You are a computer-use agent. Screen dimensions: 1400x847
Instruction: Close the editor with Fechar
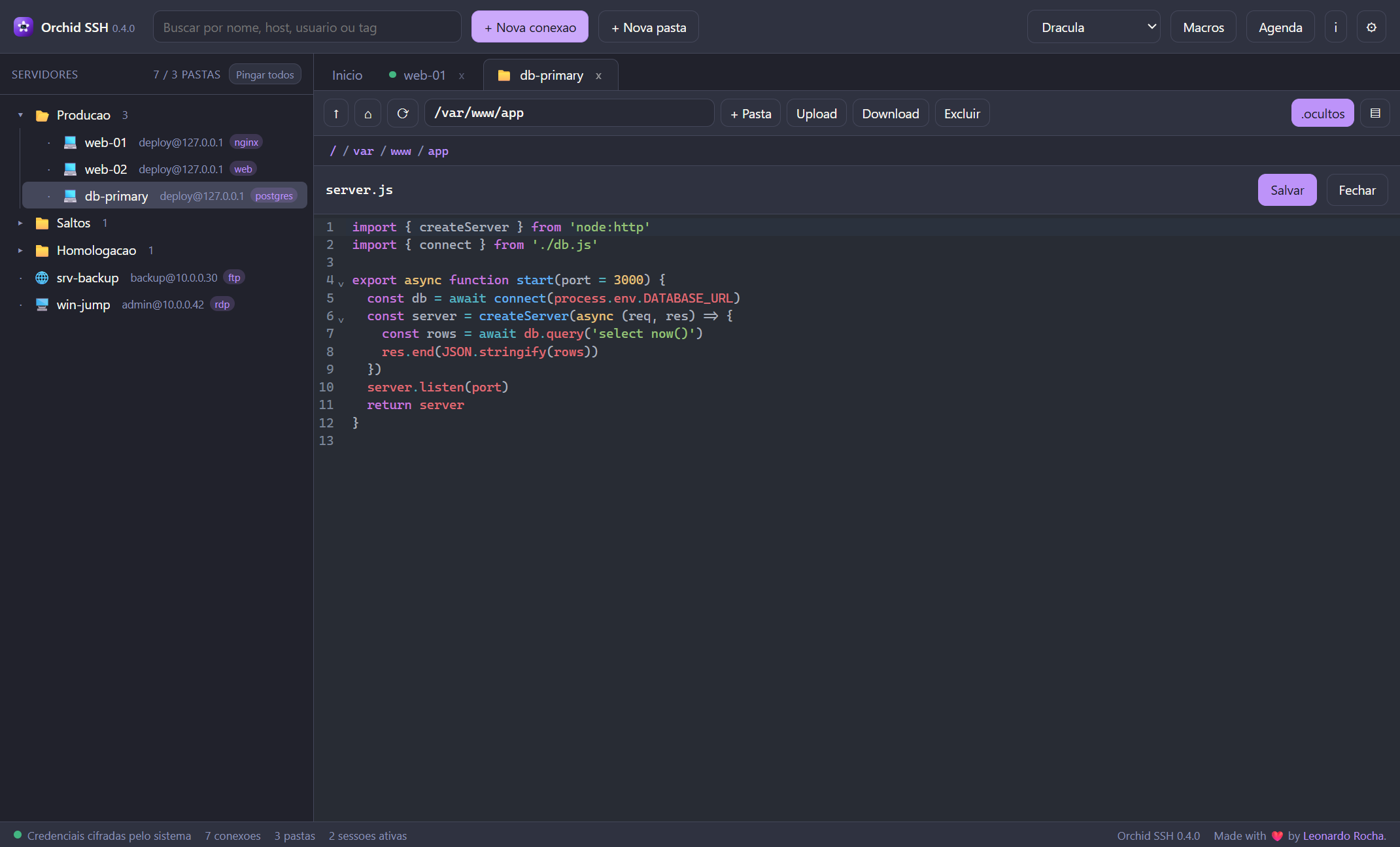click(1357, 190)
